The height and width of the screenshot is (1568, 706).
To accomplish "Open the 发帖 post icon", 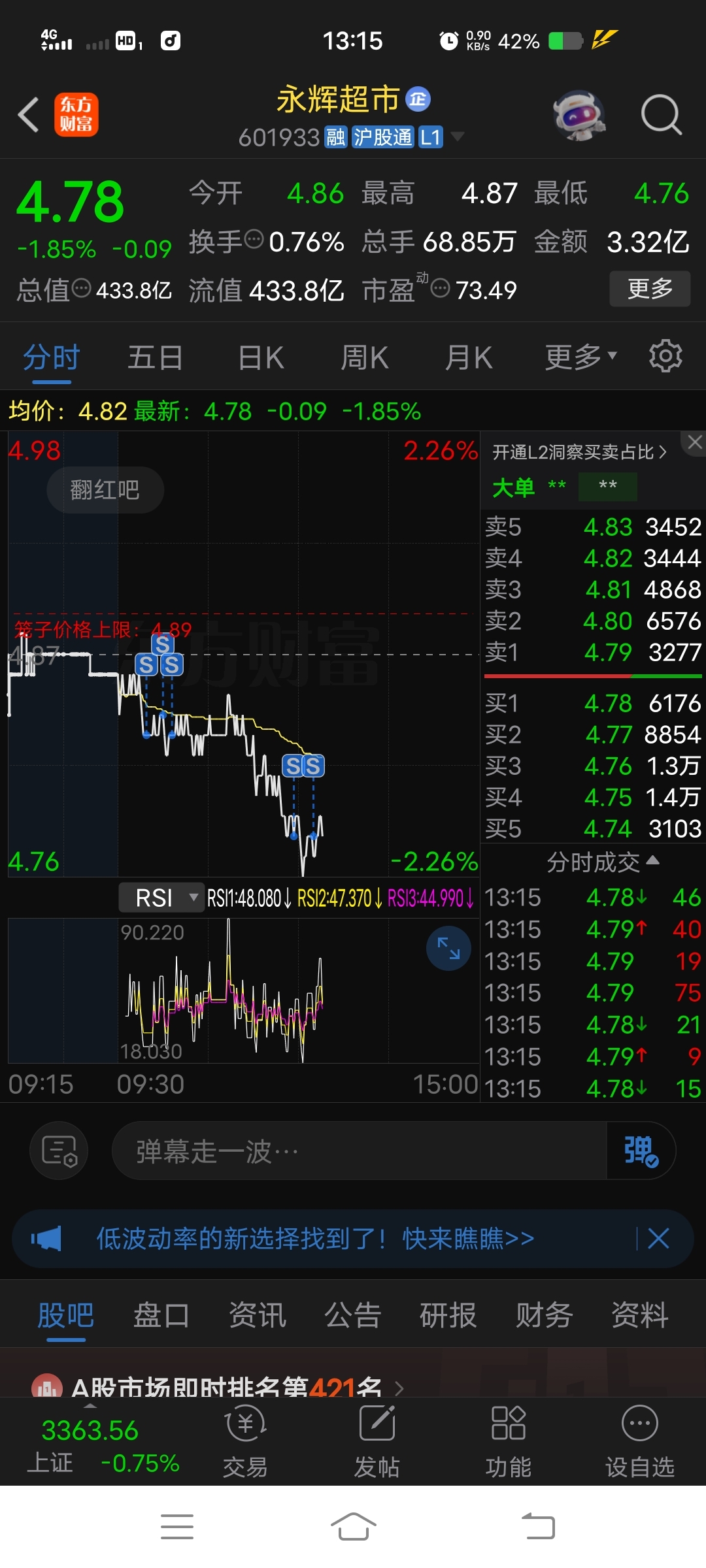I will pyautogui.click(x=377, y=1441).
